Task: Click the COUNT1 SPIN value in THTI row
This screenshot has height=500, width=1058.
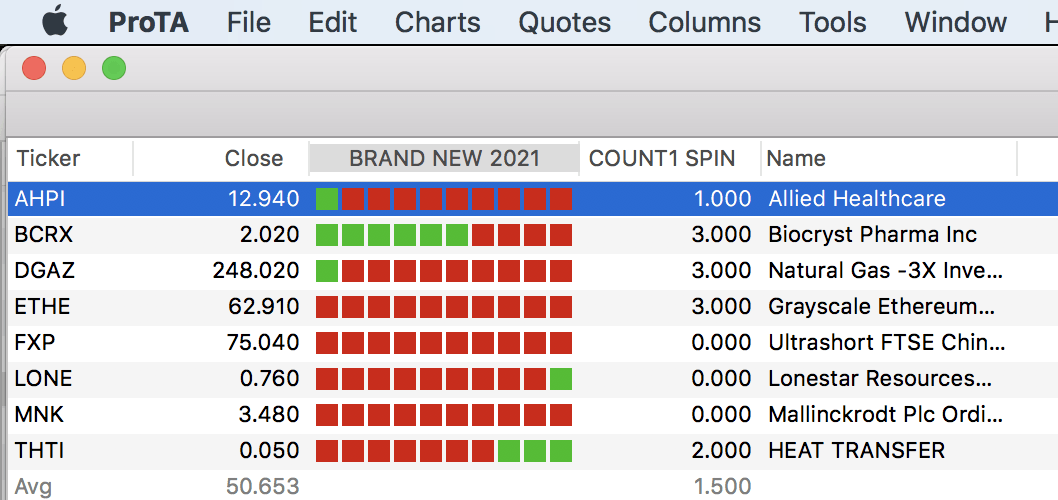Action: (x=721, y=450)
